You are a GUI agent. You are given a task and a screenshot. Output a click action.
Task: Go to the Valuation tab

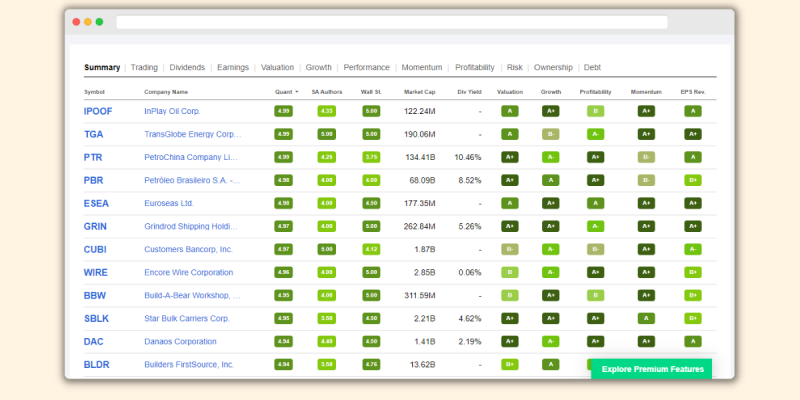click(277, 67)
